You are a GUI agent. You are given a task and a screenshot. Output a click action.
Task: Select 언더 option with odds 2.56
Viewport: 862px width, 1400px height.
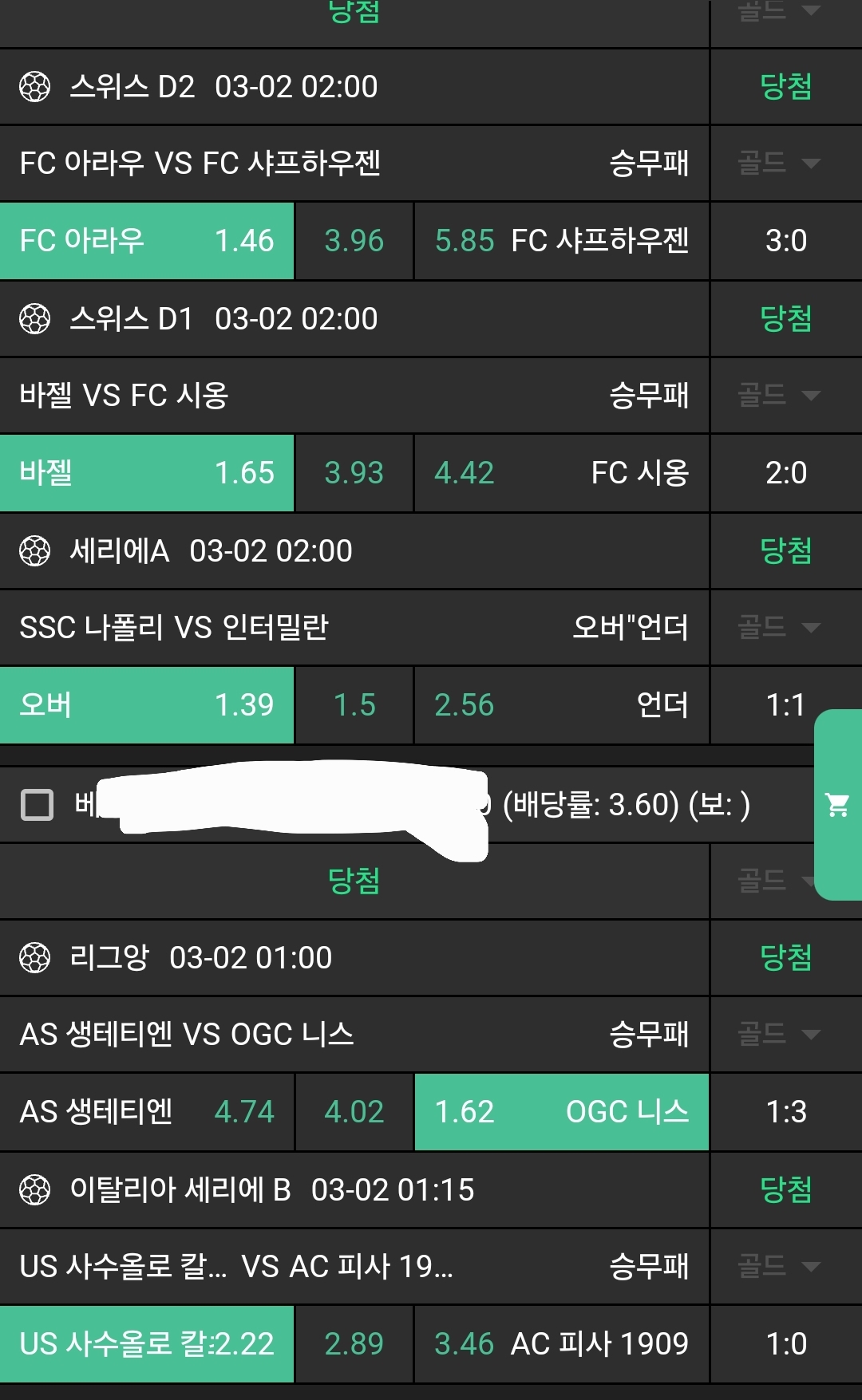point(561,705)
